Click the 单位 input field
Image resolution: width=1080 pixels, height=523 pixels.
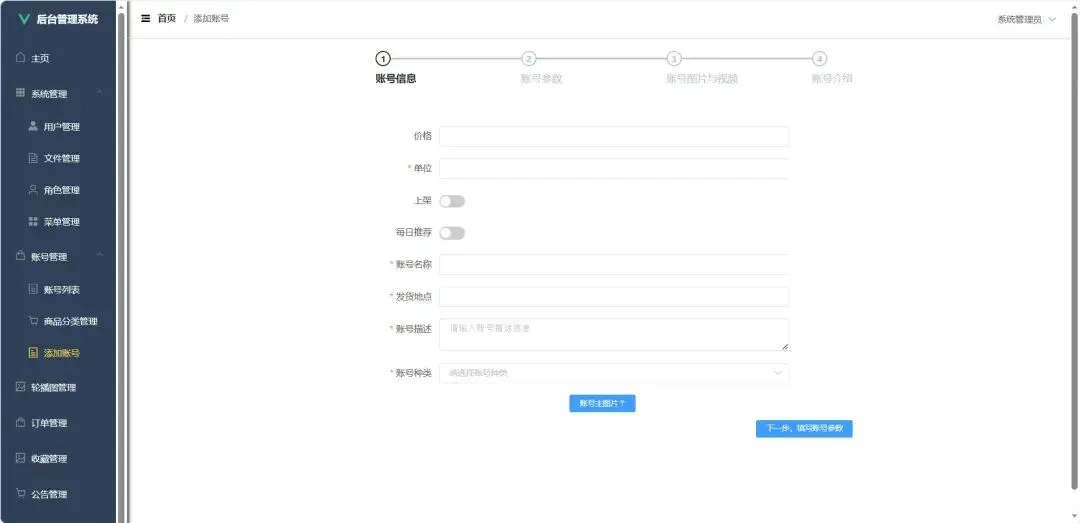[x=614, y=168]
